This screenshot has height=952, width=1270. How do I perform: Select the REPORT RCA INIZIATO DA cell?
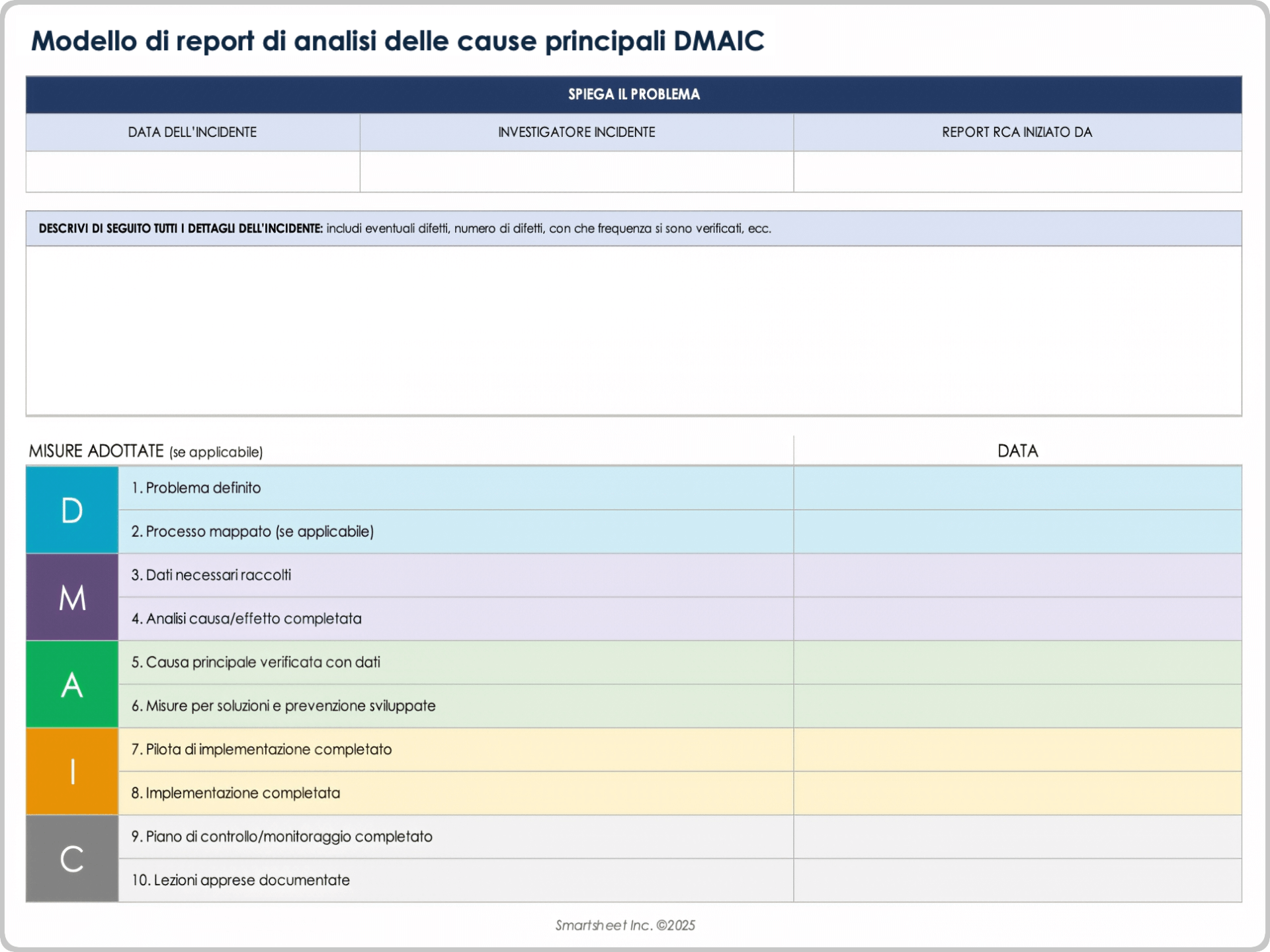point(1017,171)
